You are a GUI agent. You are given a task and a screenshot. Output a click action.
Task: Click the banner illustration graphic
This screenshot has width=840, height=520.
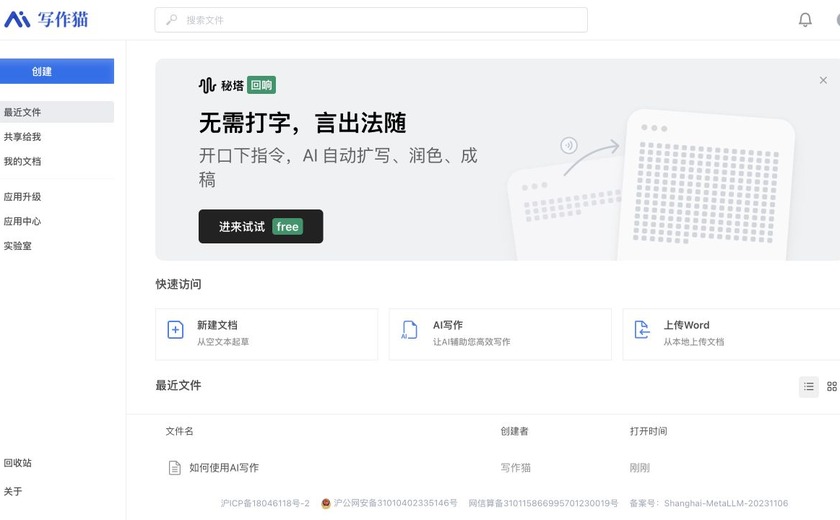coord(651,185)
